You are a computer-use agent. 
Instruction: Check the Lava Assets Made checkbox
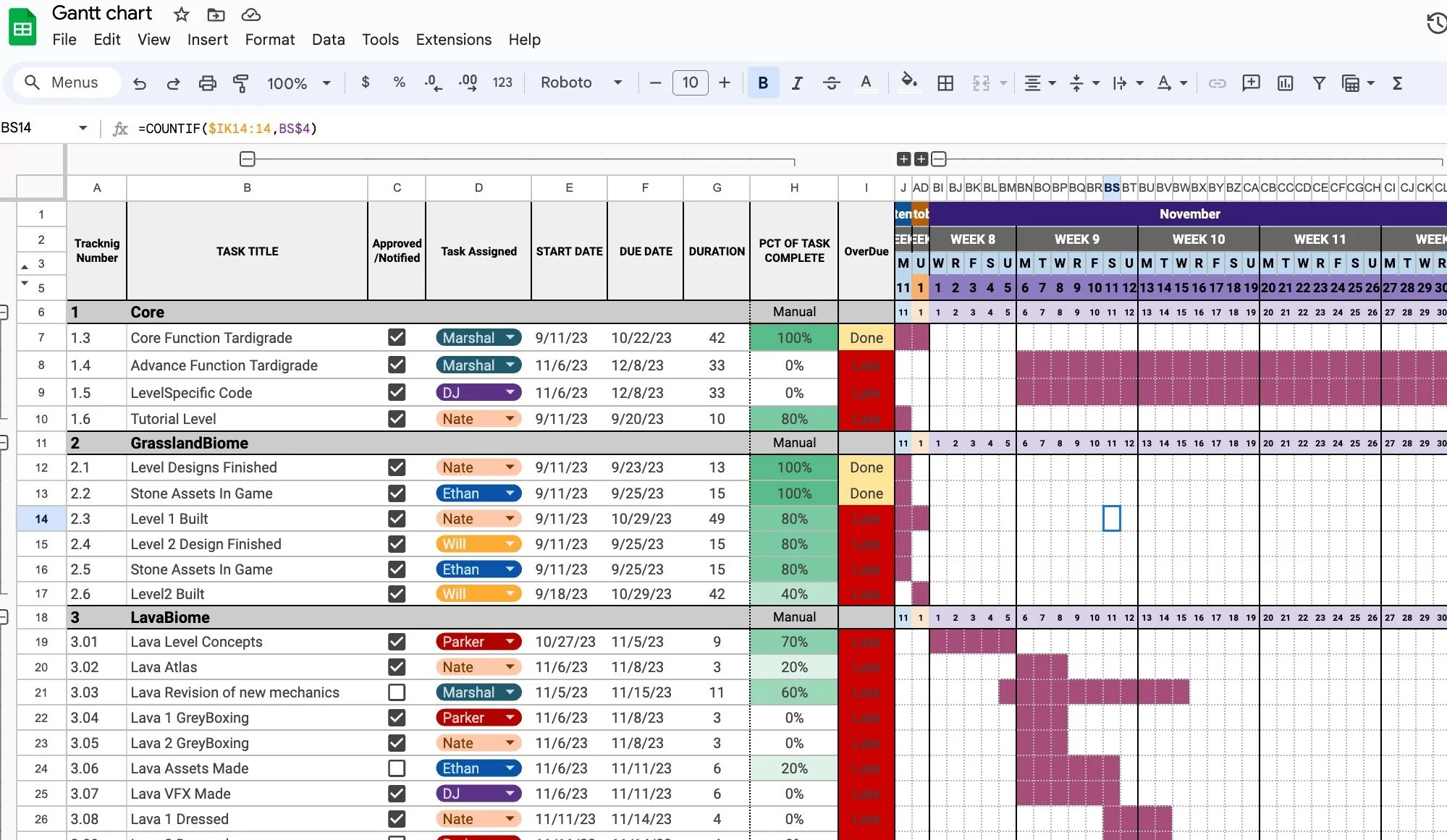(x=396, y=768)
